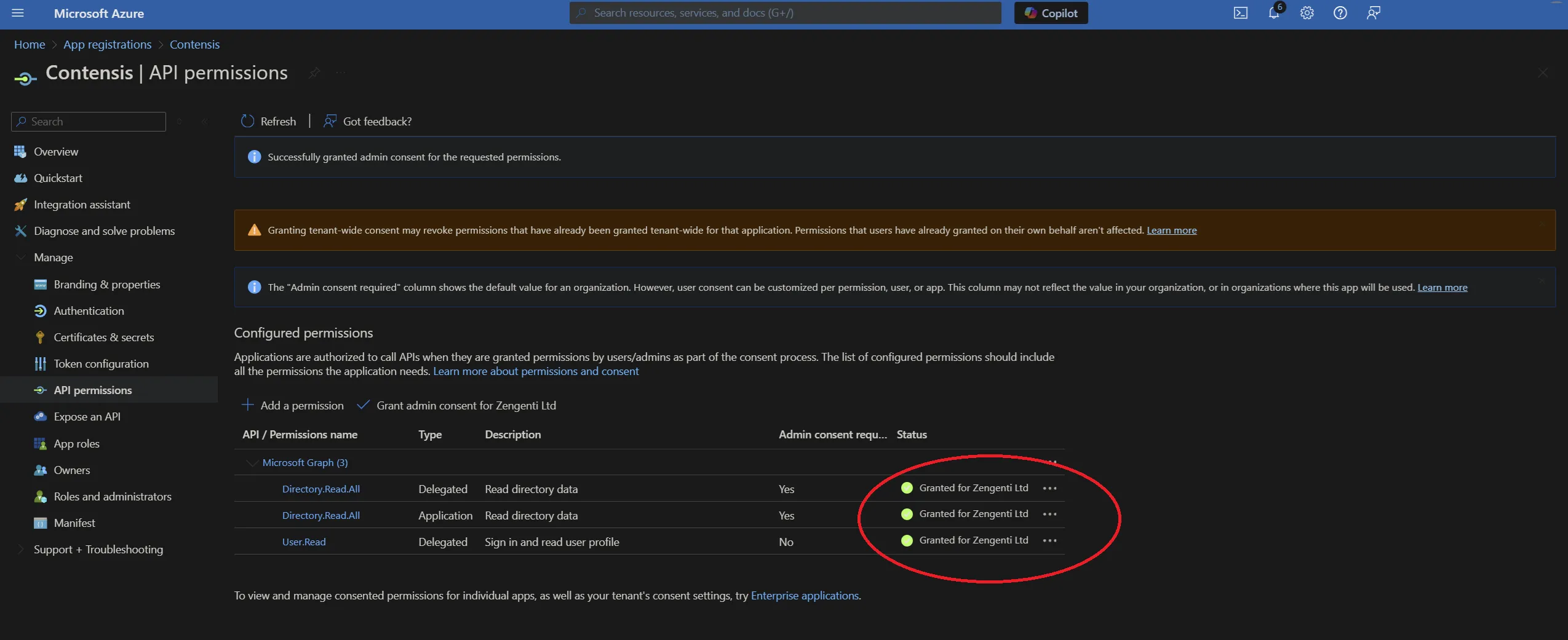Click Grant admin consent for Zengenti Ltd
The height and width of the screenshot is (640, 1568).
click(457, 405)
